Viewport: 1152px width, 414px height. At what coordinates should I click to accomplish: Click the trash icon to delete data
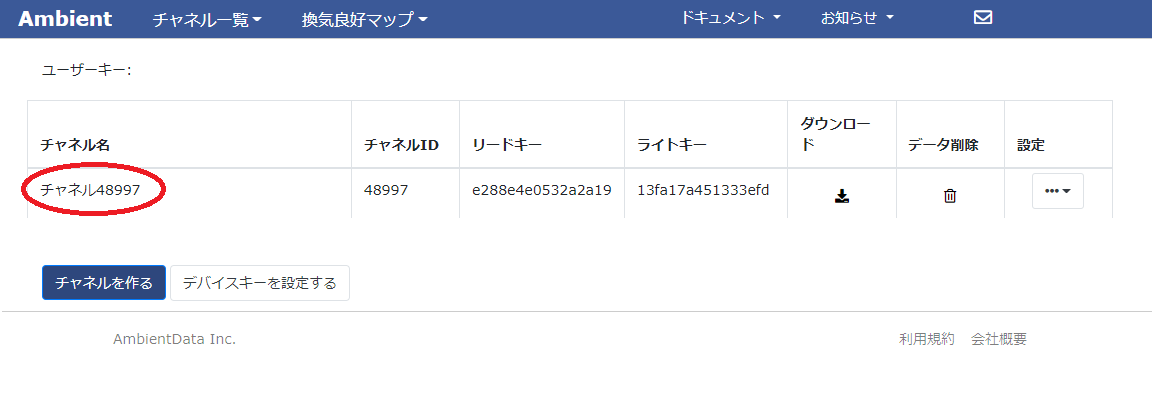point(950,196)
